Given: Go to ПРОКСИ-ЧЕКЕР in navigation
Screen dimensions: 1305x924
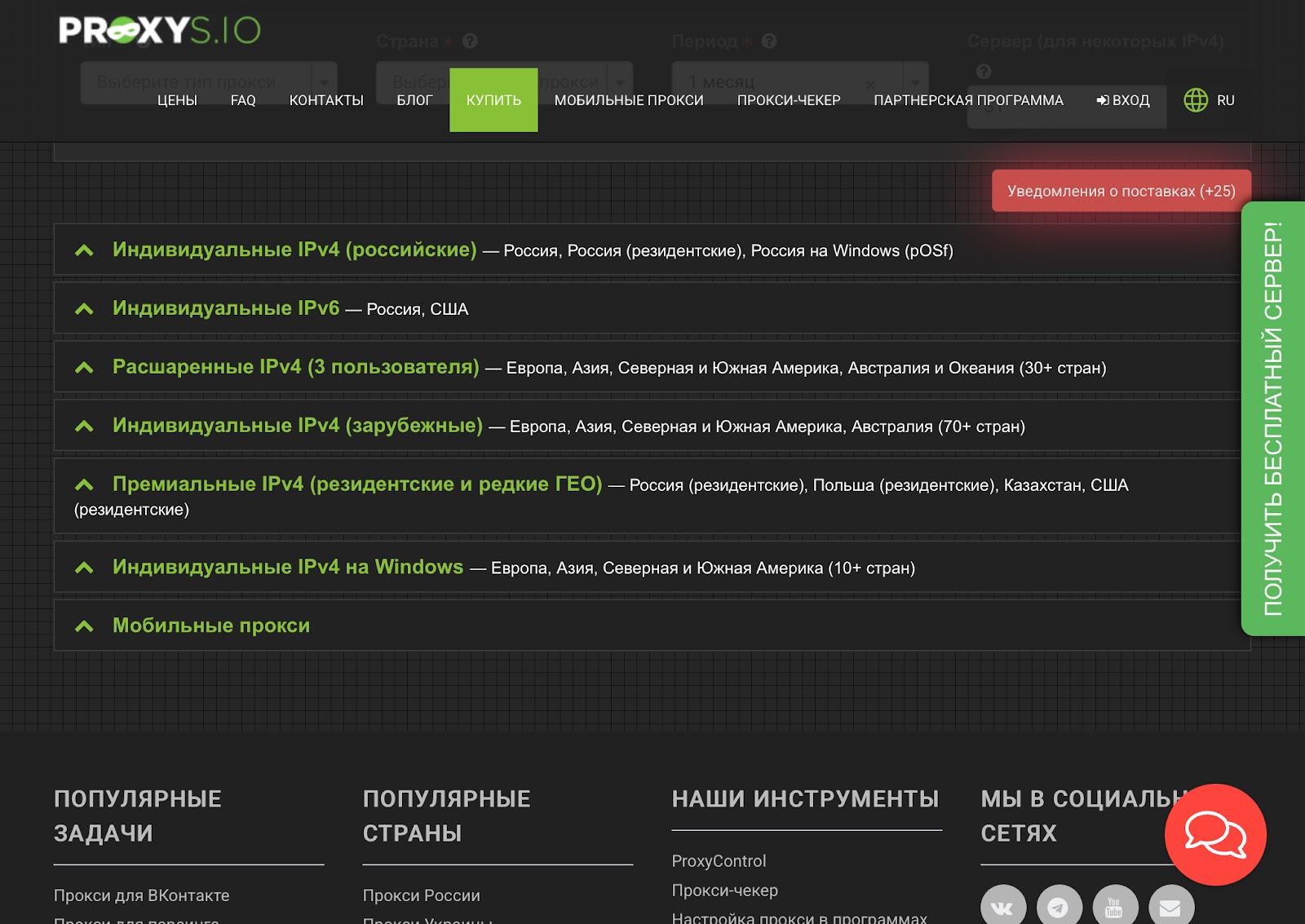Looking at the screenshot, I should 788,100.
